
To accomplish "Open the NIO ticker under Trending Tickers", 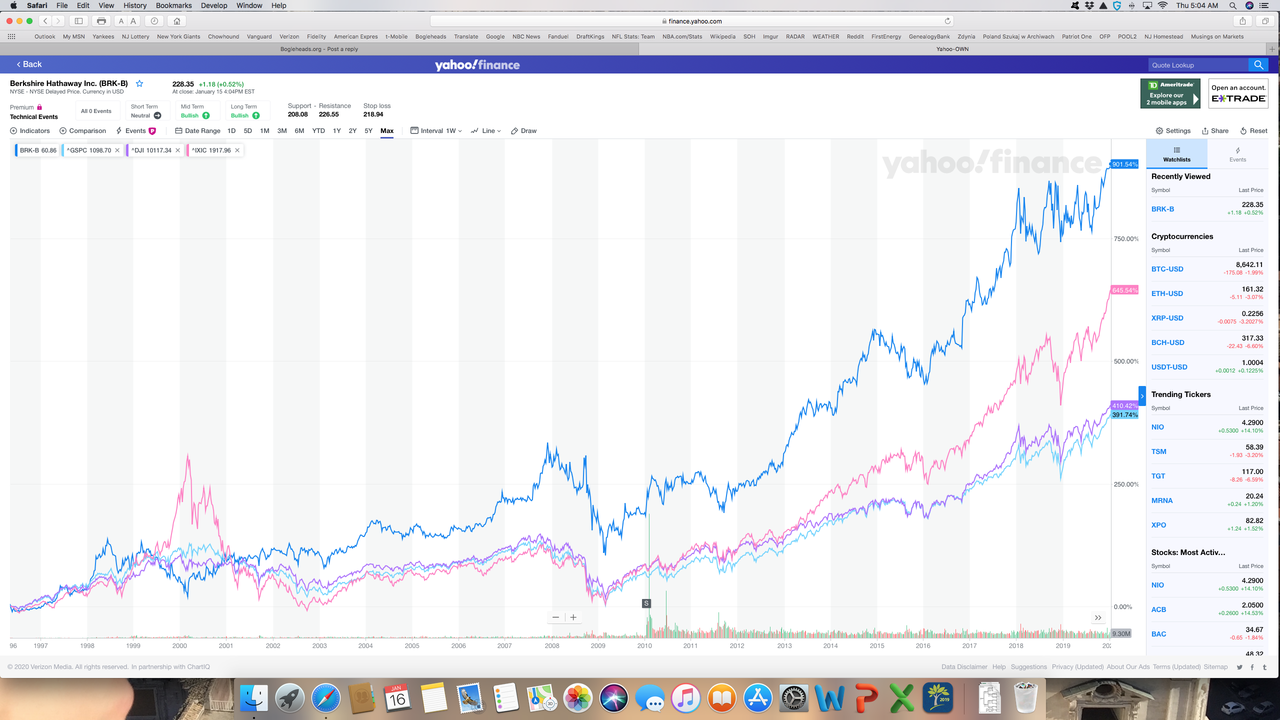I will coord(1157,427).
